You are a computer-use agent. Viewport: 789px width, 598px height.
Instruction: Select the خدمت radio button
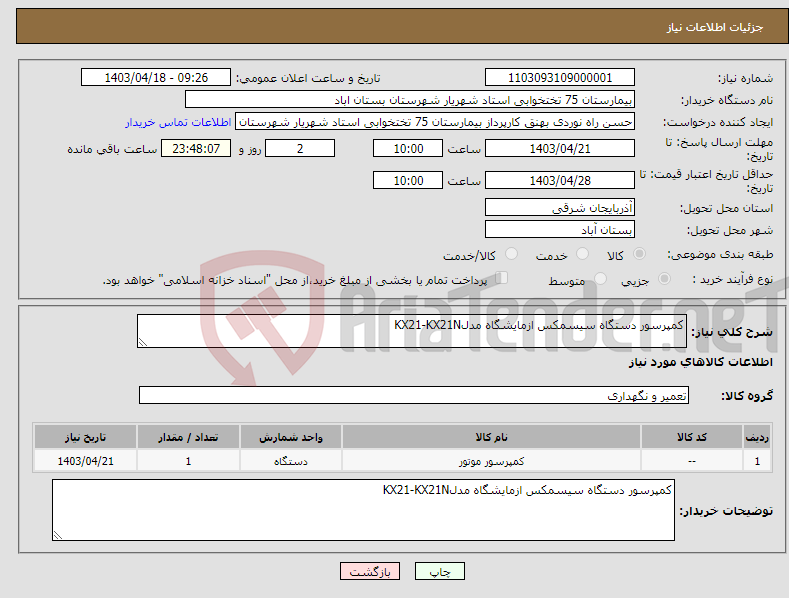pos(582,254)
